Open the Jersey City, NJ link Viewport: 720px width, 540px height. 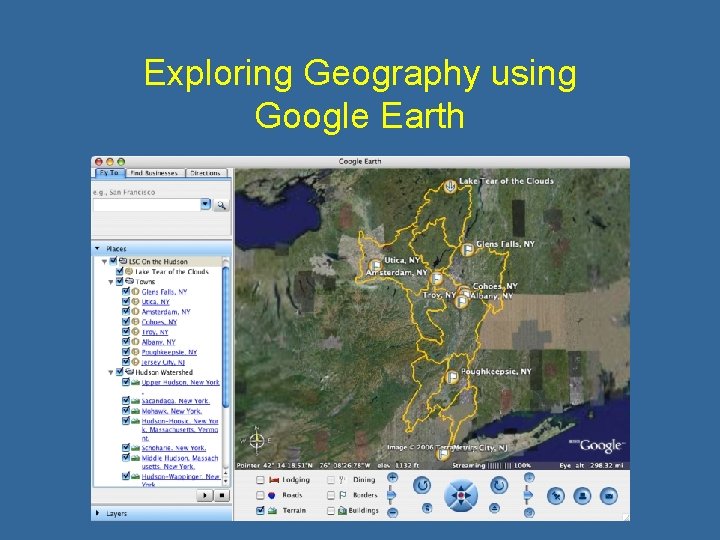coord(163,362)
